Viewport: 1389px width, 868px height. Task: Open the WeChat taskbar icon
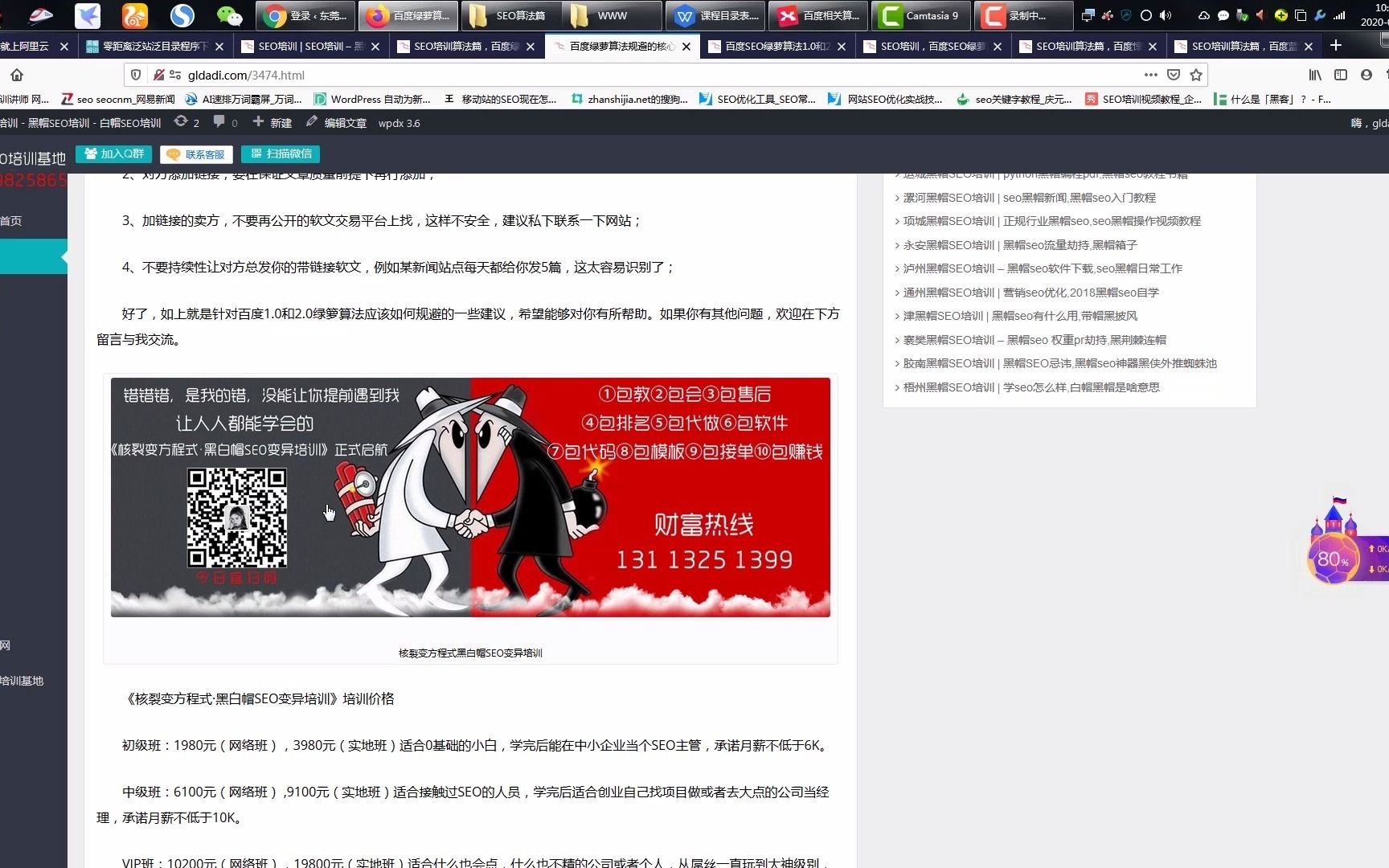[230, 15]
